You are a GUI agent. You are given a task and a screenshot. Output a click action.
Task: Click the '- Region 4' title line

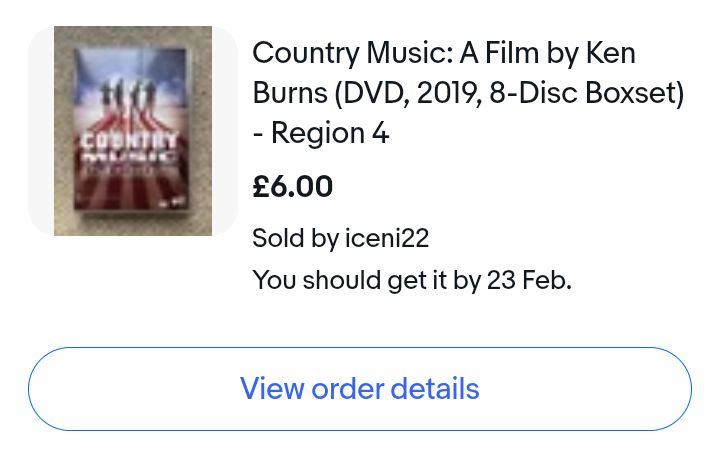[x=320, y=133]
